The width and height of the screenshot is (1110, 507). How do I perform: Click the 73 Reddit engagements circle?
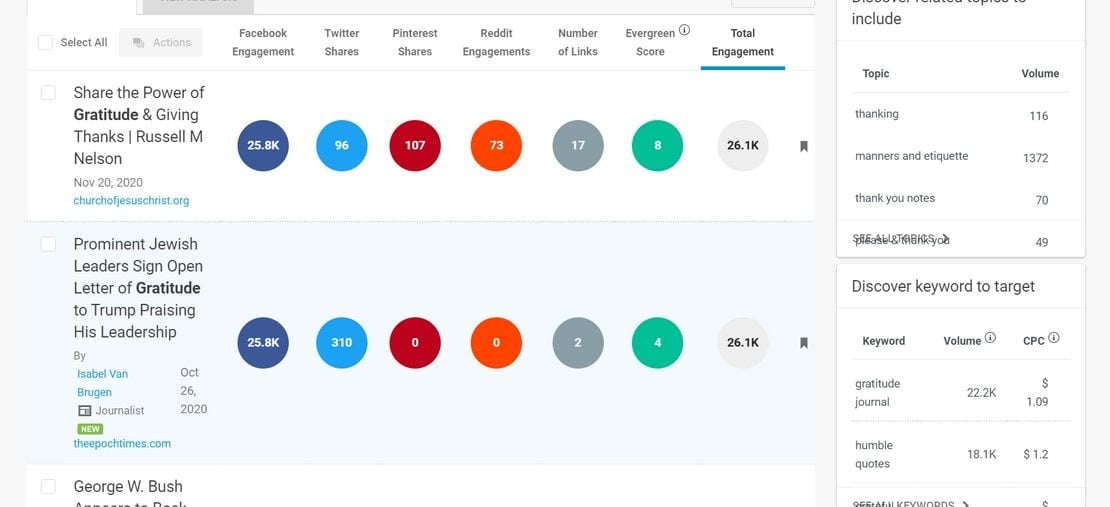[496, 145]
